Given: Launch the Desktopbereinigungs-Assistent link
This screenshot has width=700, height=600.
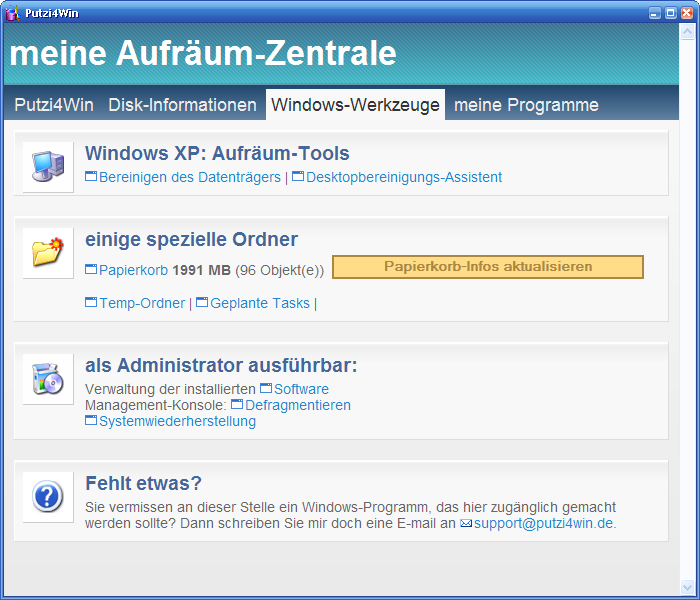Looking at the screenshot, I should (x=397, y=177).
